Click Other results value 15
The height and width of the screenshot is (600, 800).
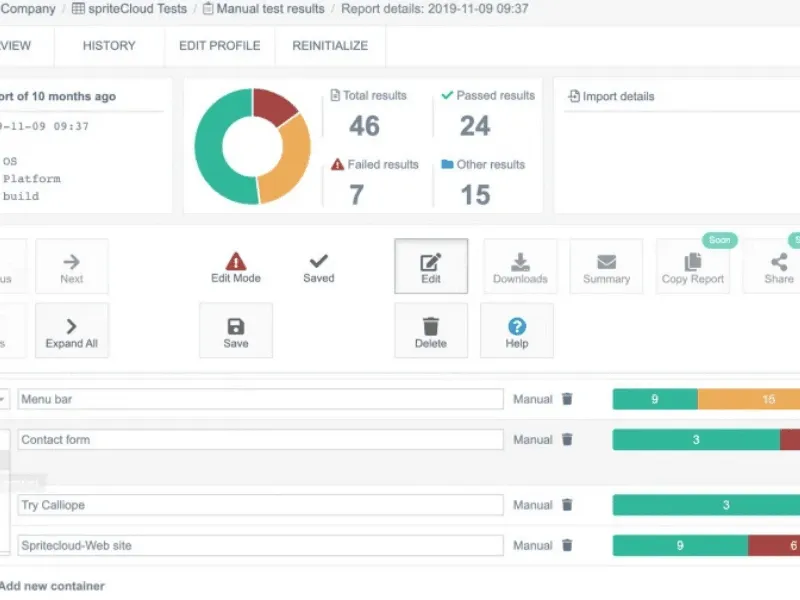tap(475, 194)
